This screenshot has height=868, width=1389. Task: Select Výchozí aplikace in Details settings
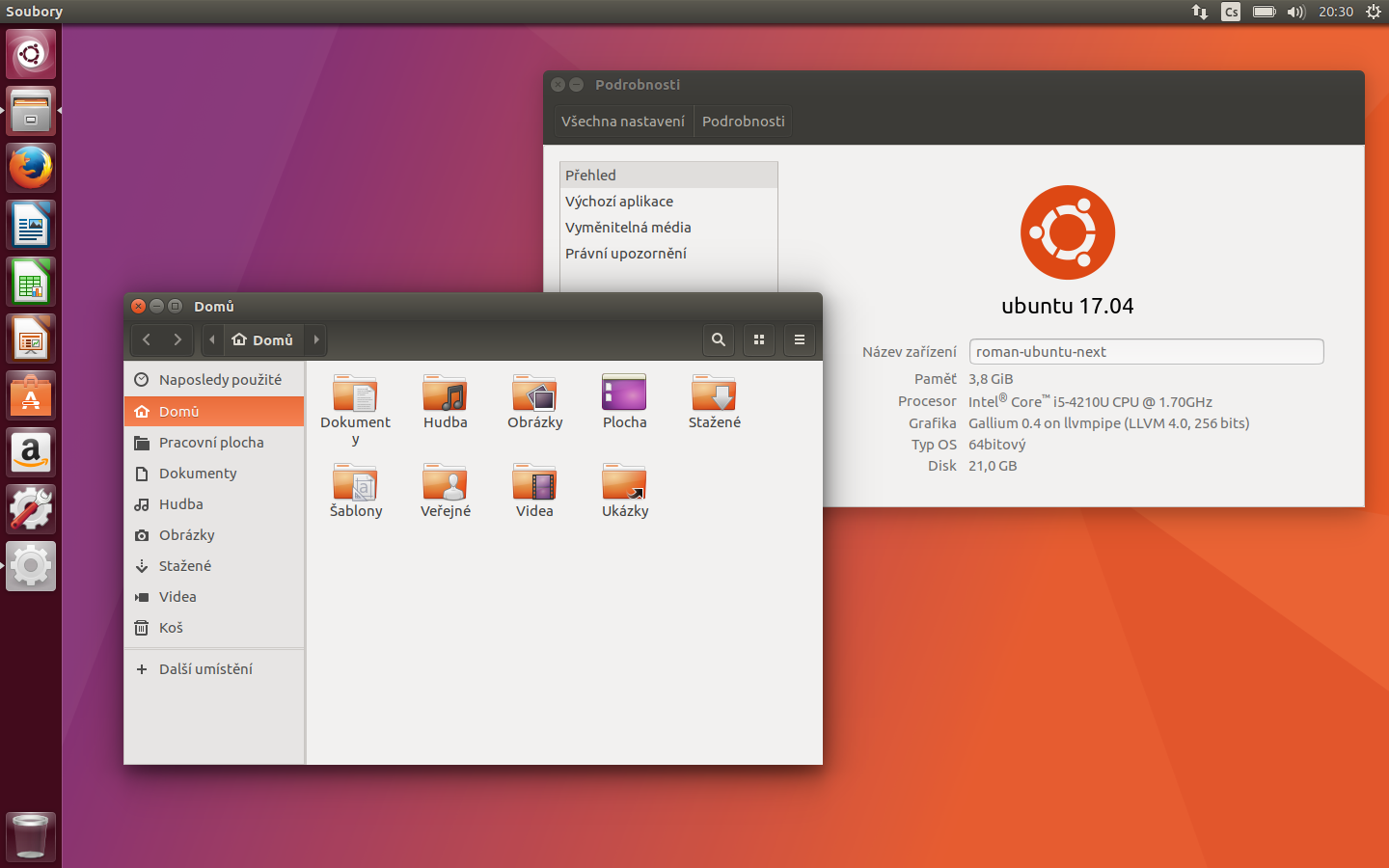pyautogui.click(x=618, y=201)
